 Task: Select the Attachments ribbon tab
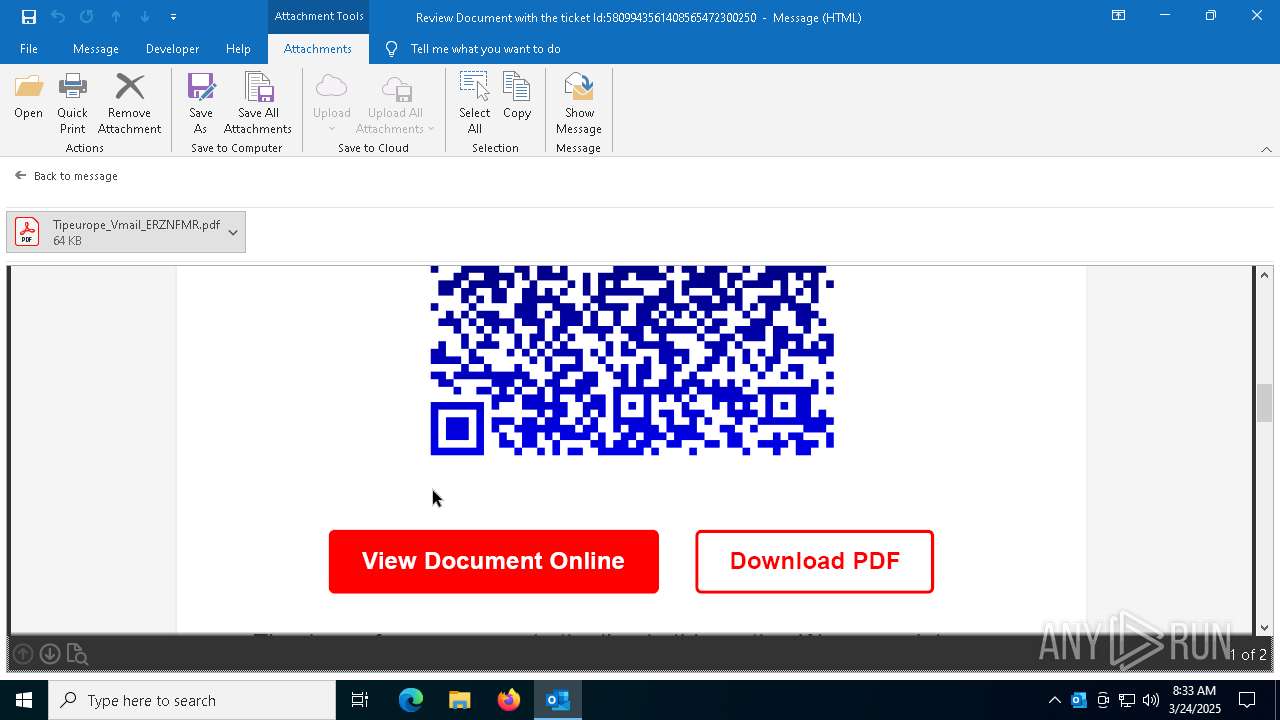(x=318, y=49)
